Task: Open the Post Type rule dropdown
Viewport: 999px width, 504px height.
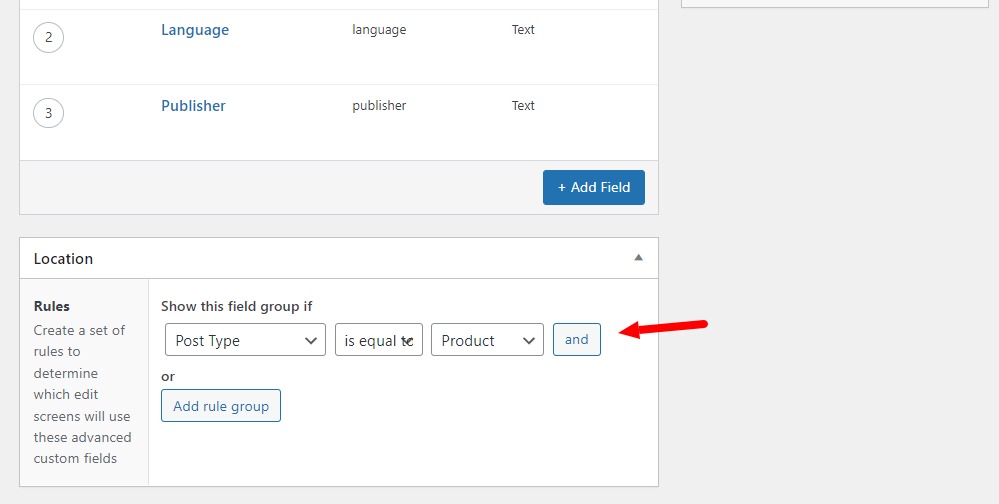Action: tap(245, 340)
